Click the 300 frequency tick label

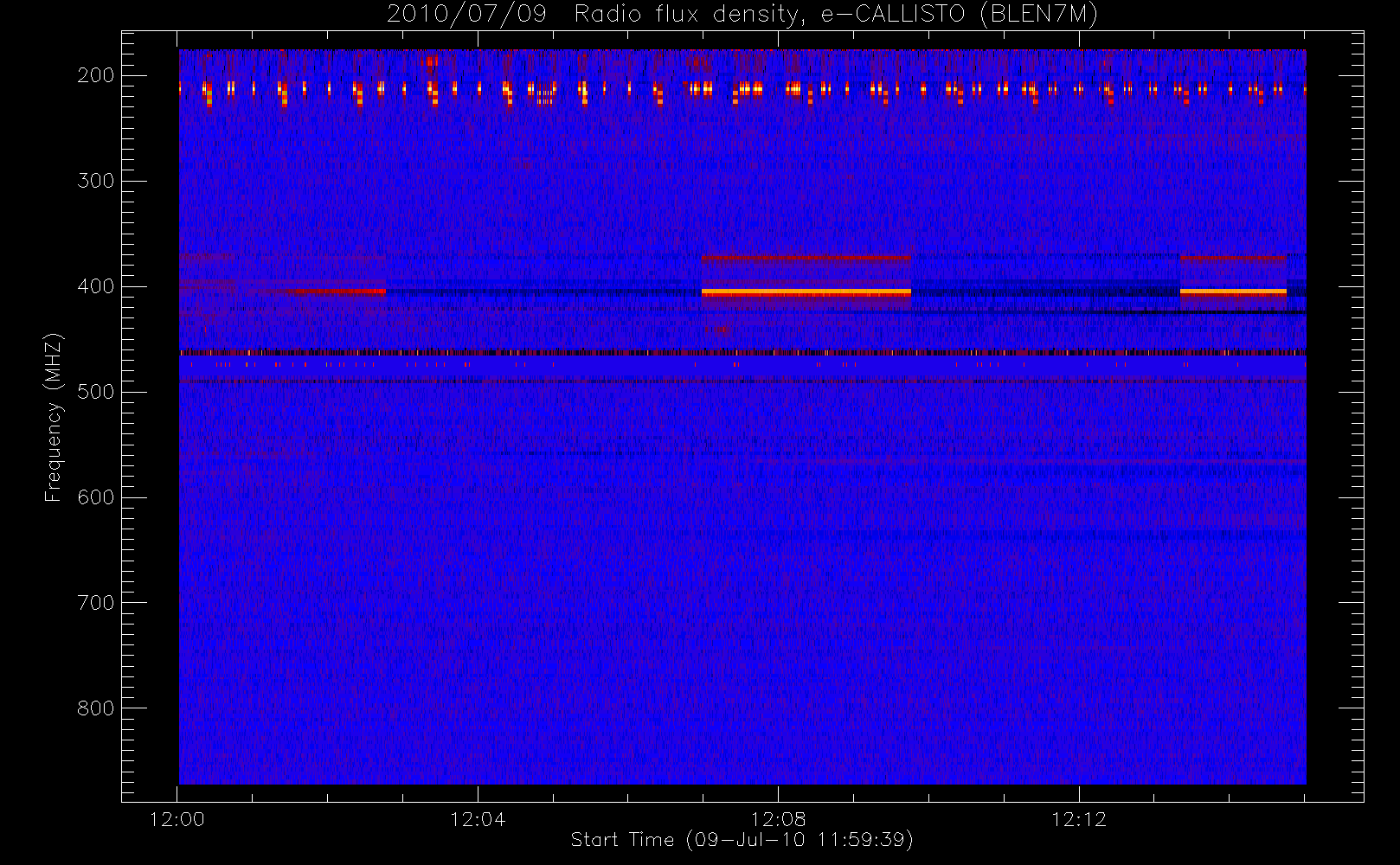tap(95, 181)
